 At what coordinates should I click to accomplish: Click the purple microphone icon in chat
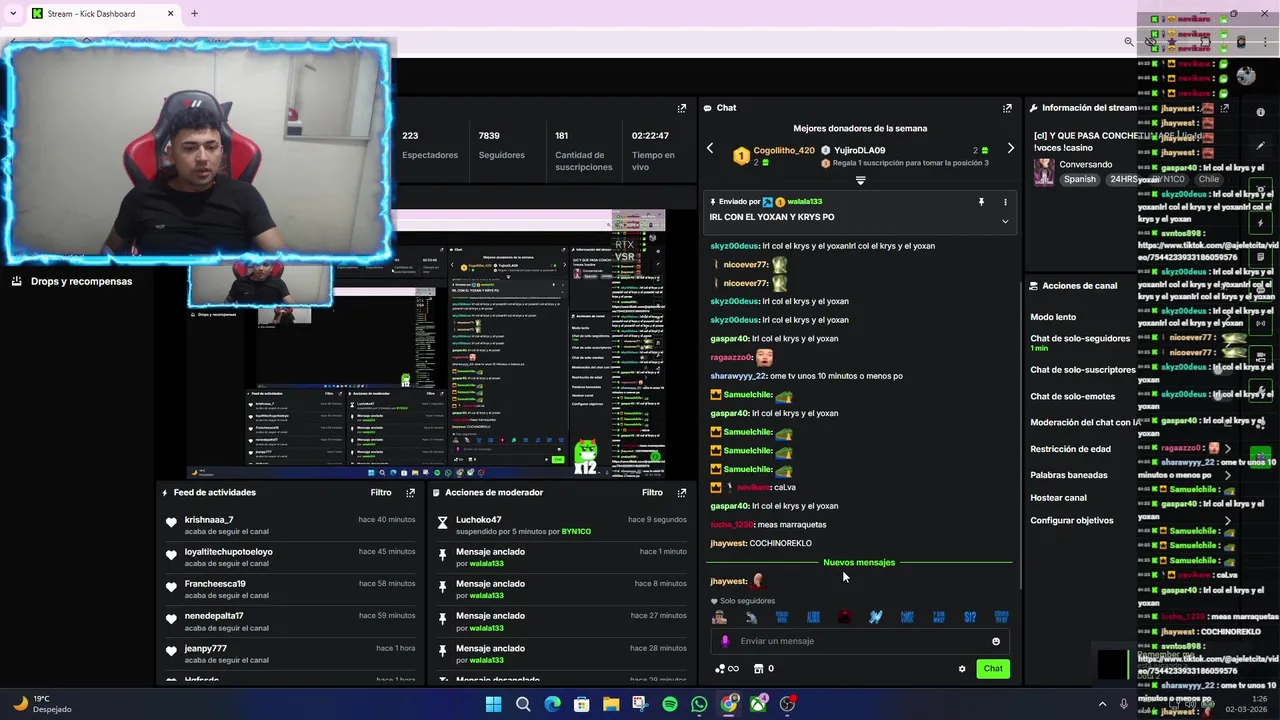pos(725,642)
